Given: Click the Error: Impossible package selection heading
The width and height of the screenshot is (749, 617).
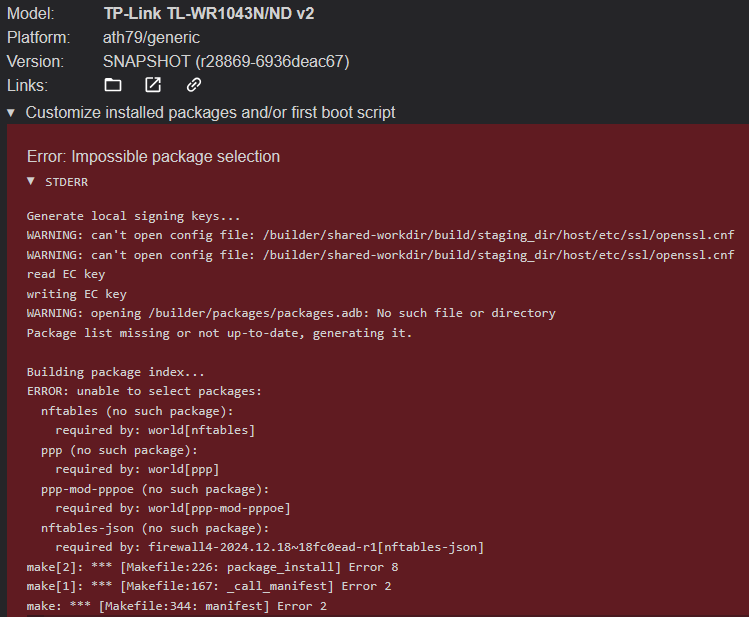Looking at the screenshot, I should point(153,157).
